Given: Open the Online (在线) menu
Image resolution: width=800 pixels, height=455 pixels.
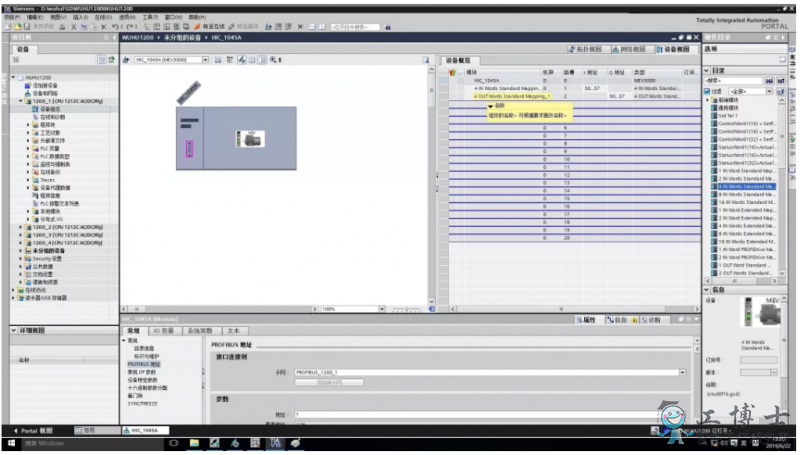Looking at the screenshot, I should pos(103,17).
